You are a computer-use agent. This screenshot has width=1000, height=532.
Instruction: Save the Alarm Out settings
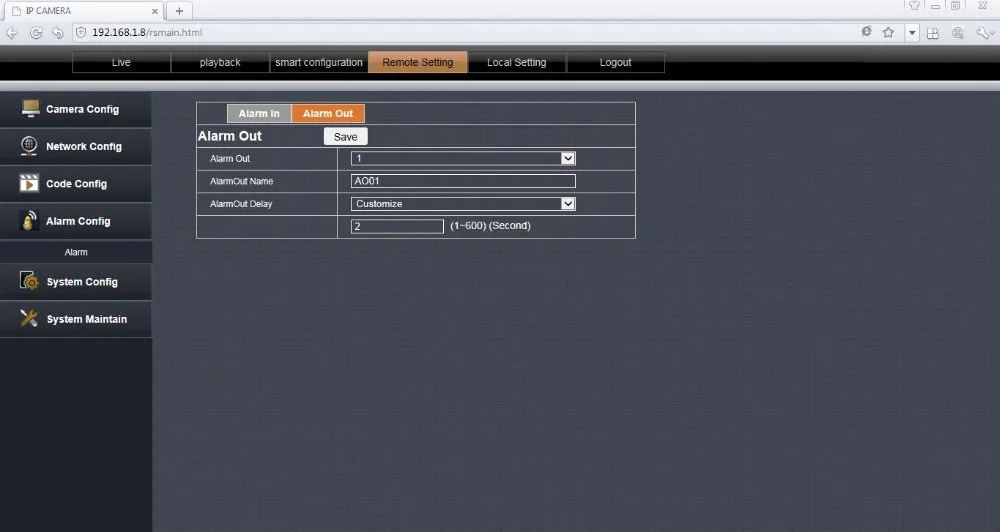tap(346, 137)
